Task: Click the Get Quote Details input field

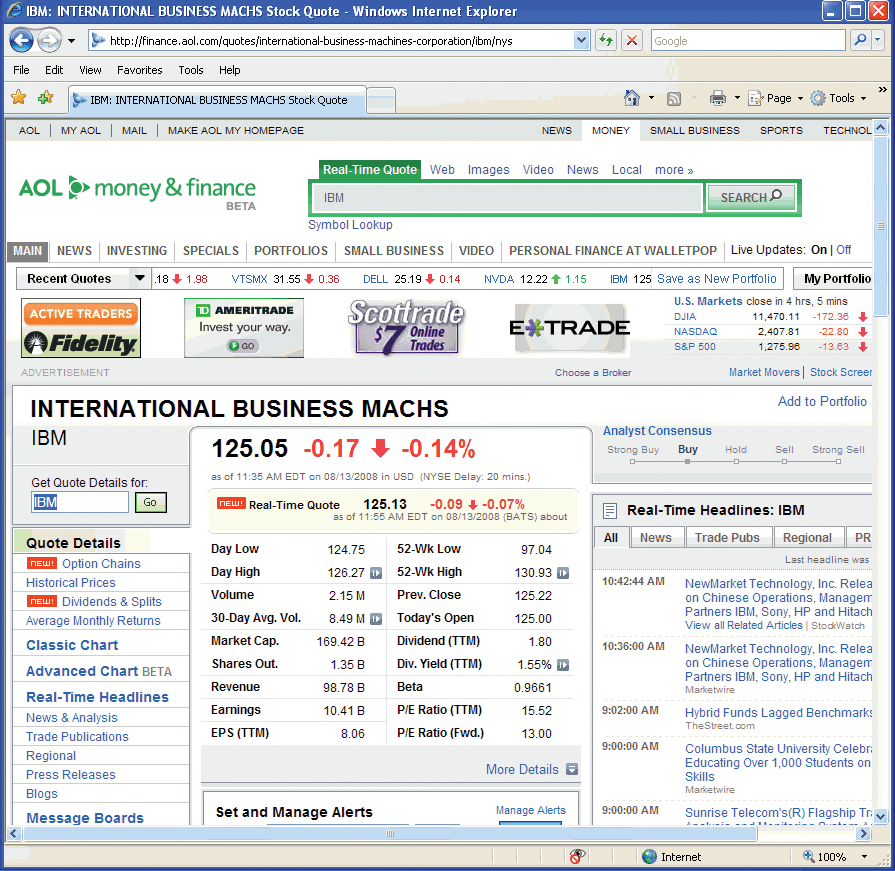Action: coord(79,503)
